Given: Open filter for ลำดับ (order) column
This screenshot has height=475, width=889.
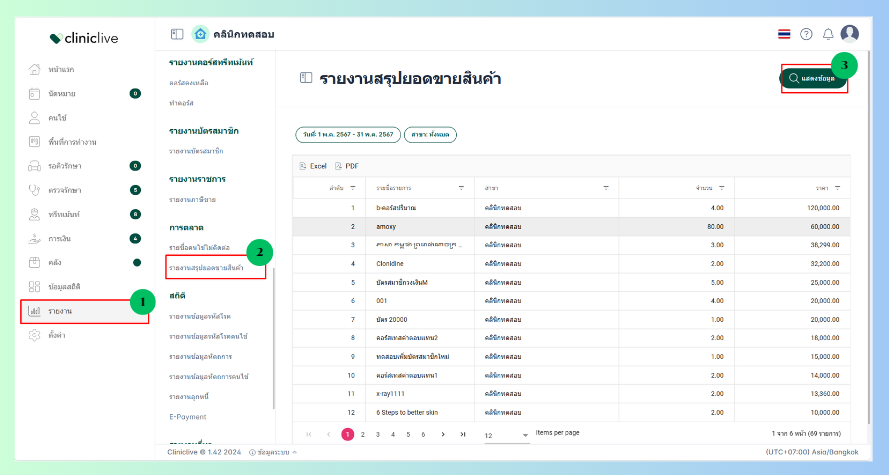Looking at the screenshot, I should pos(353,188).
